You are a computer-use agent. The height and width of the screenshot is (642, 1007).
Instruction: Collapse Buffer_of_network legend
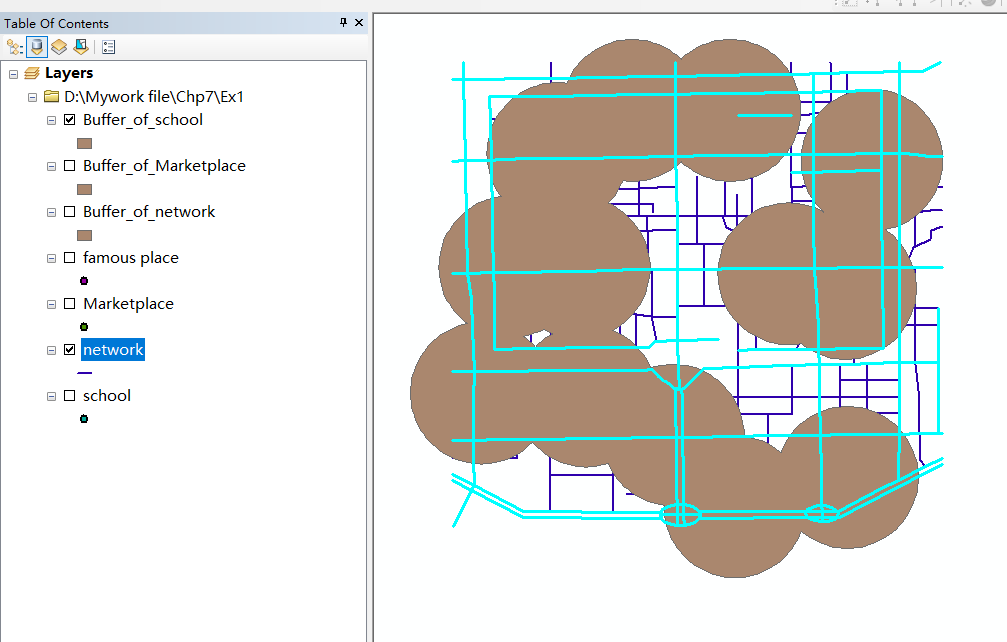[51, 213]
